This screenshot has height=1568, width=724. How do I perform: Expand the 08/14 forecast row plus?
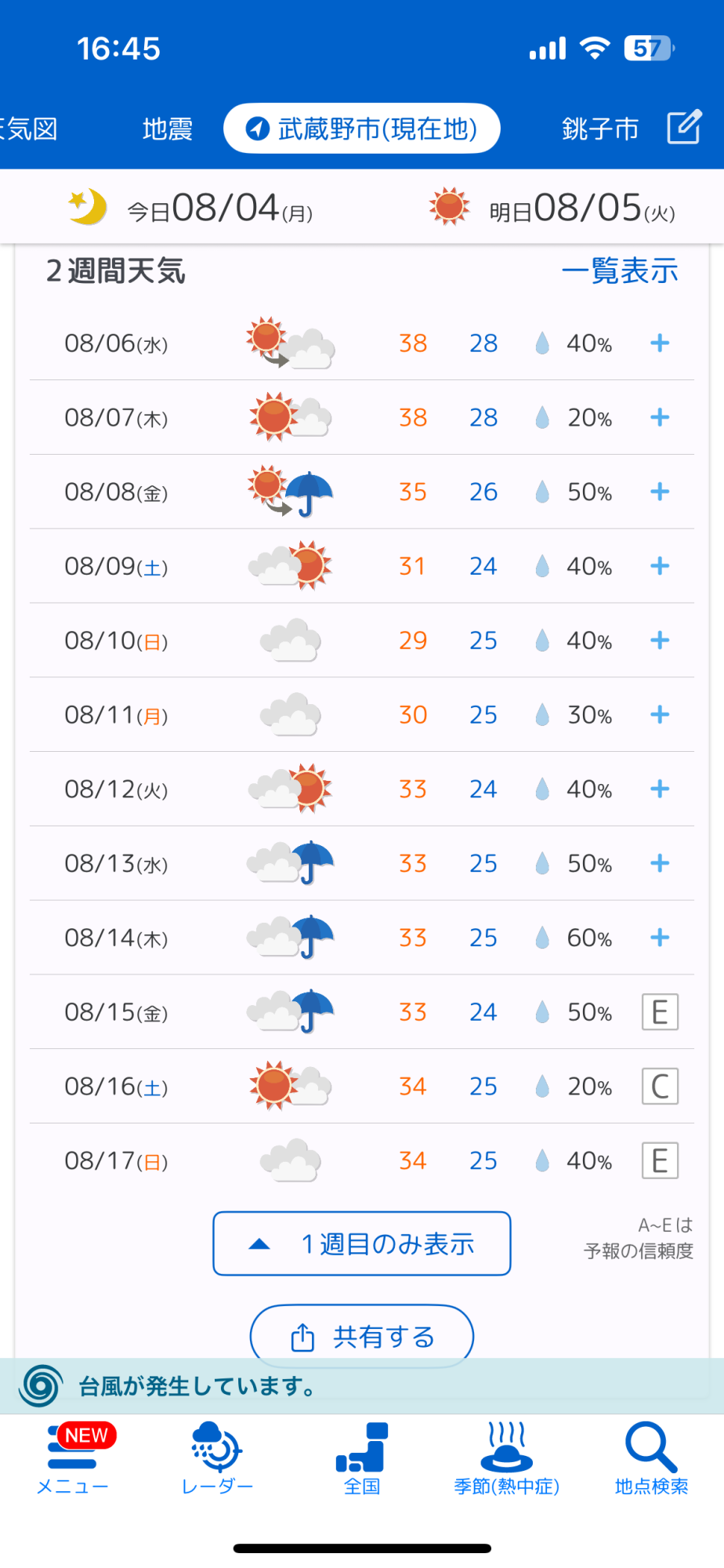click(660, 938)
